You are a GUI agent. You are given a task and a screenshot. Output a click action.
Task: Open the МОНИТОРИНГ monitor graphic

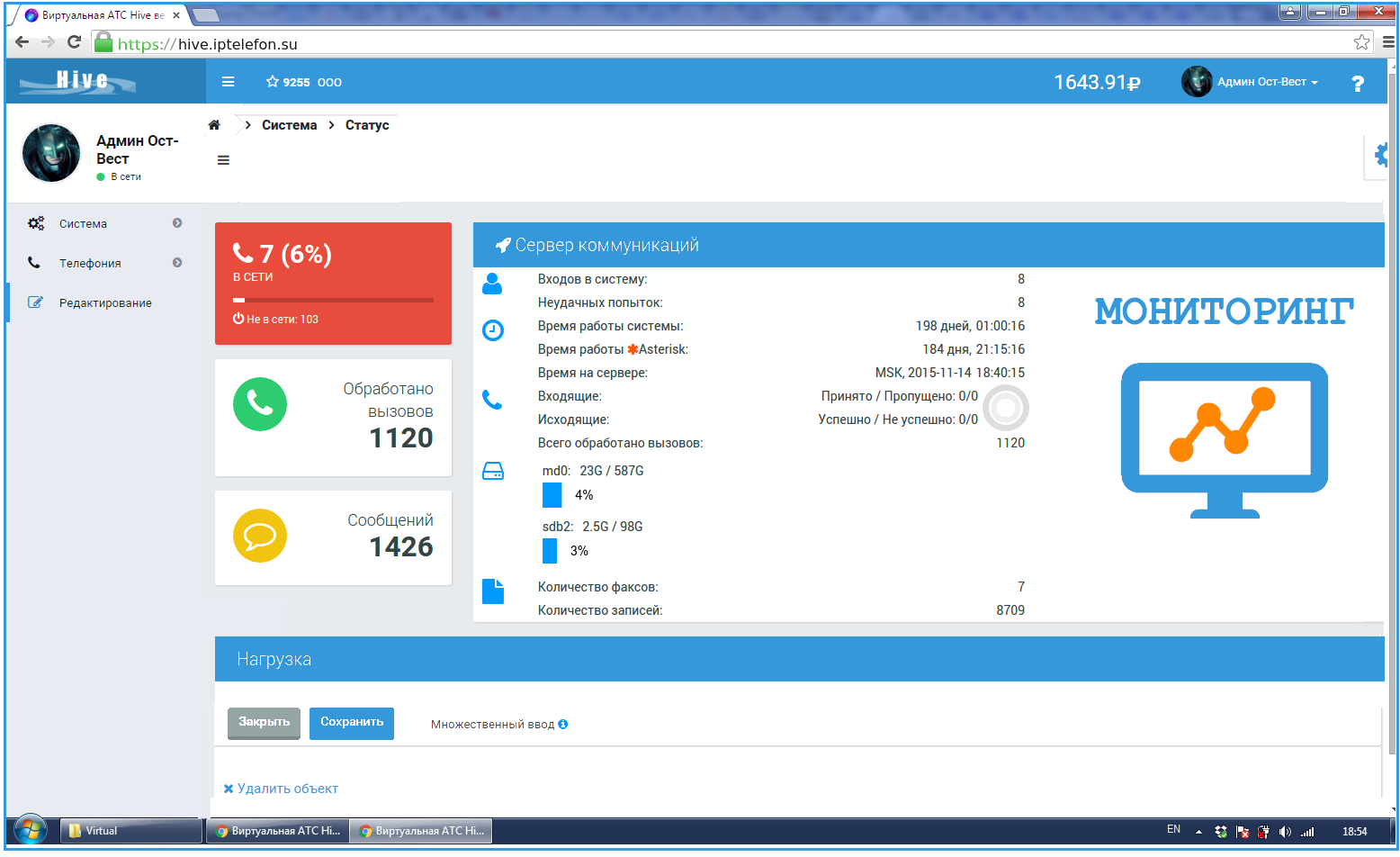point(1225,440)
